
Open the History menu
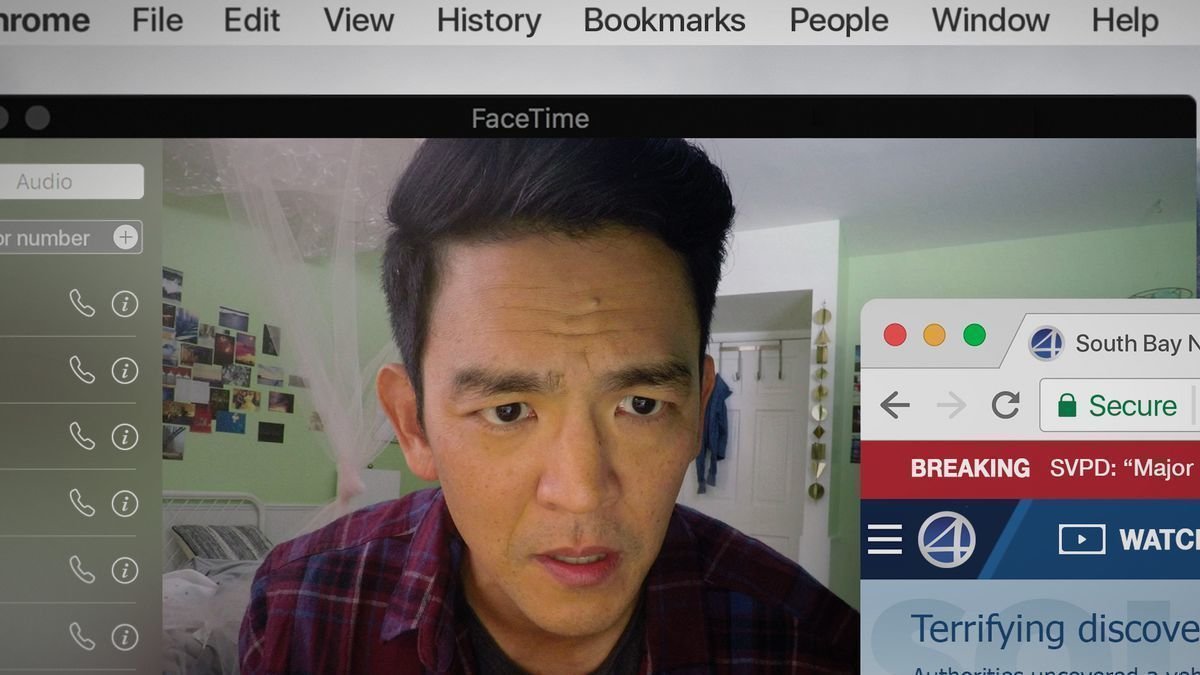coord(488,20)
